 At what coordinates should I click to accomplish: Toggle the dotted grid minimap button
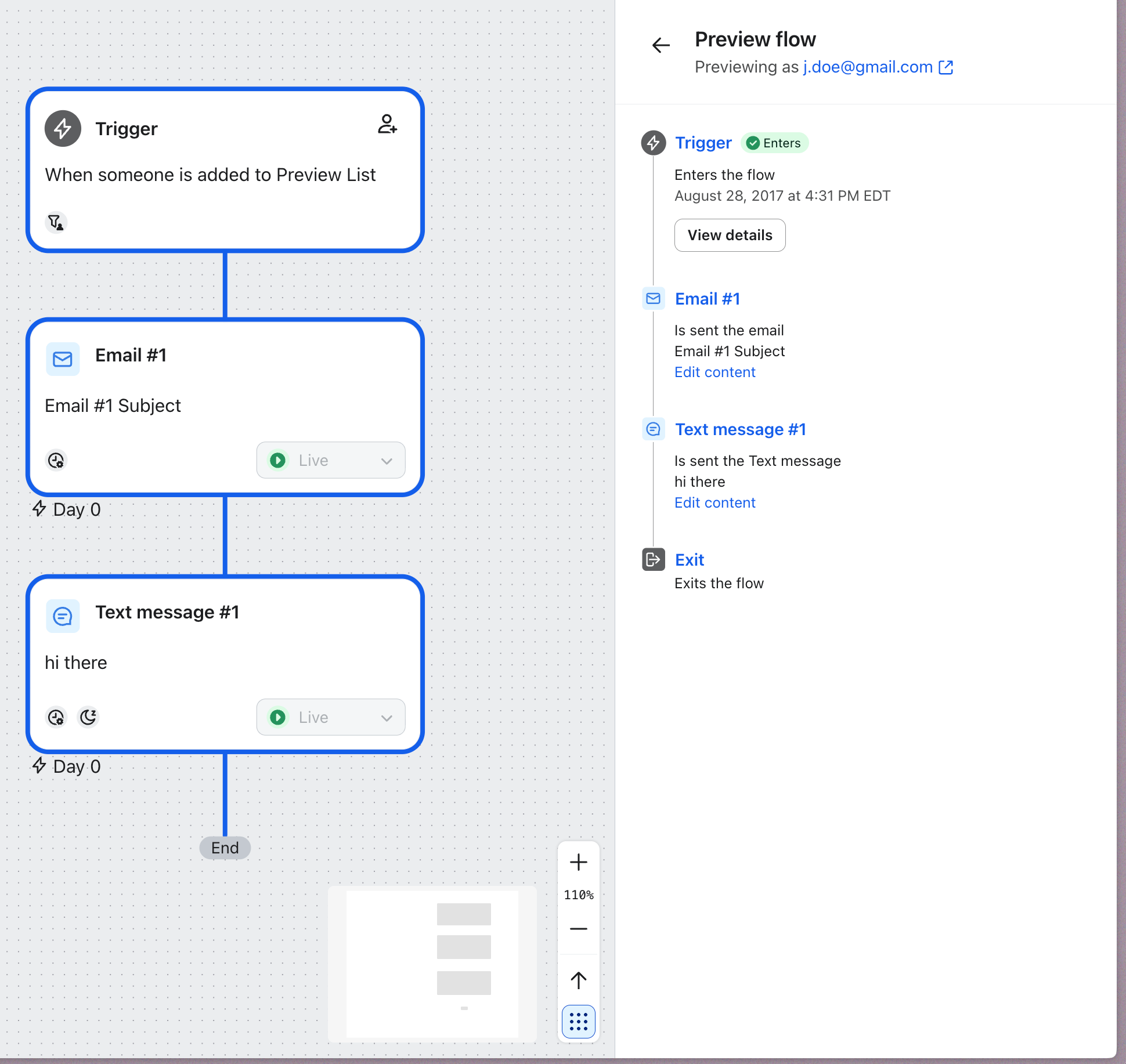578,1021
